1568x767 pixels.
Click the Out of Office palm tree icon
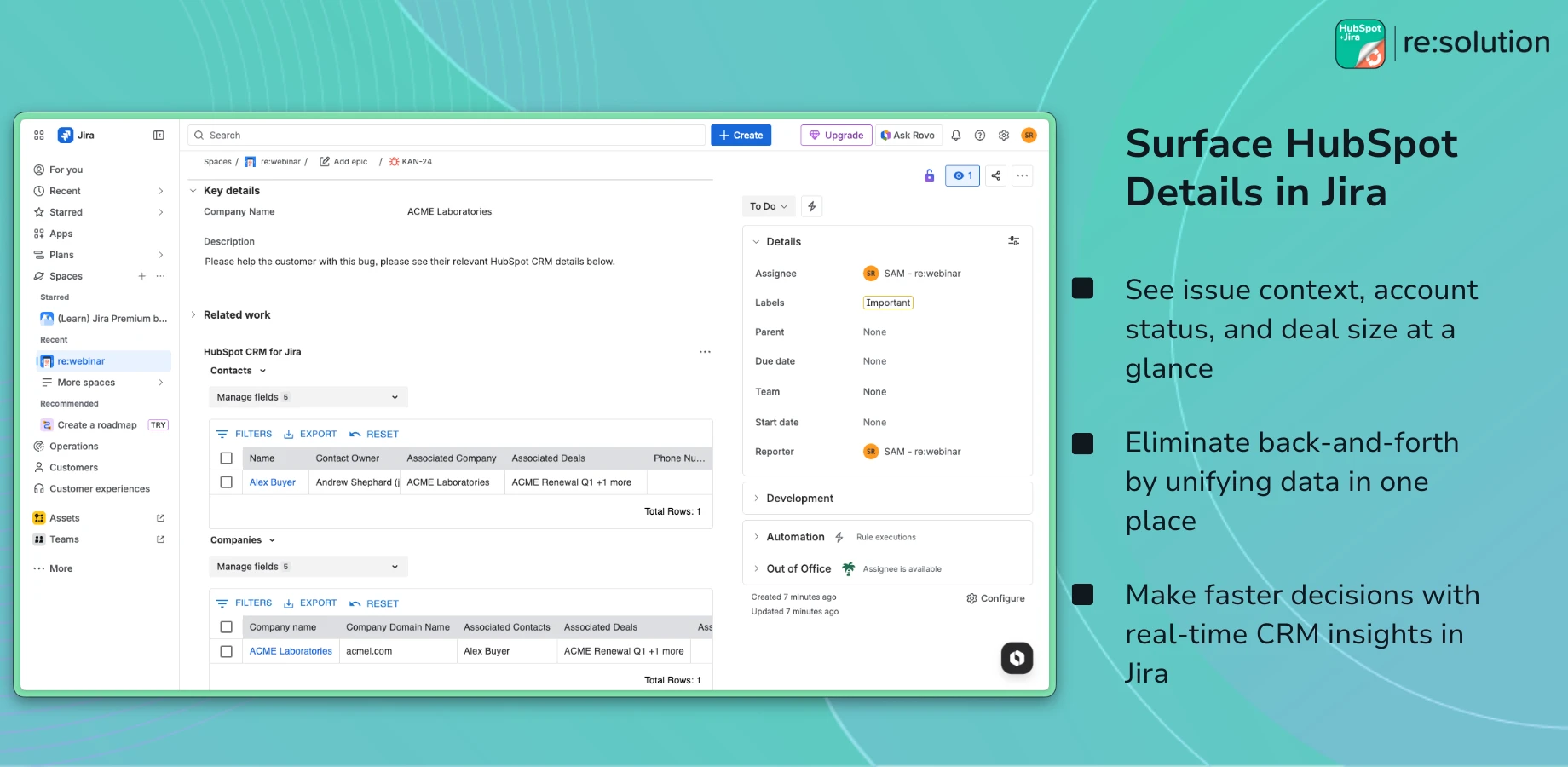tap(849, 568)
